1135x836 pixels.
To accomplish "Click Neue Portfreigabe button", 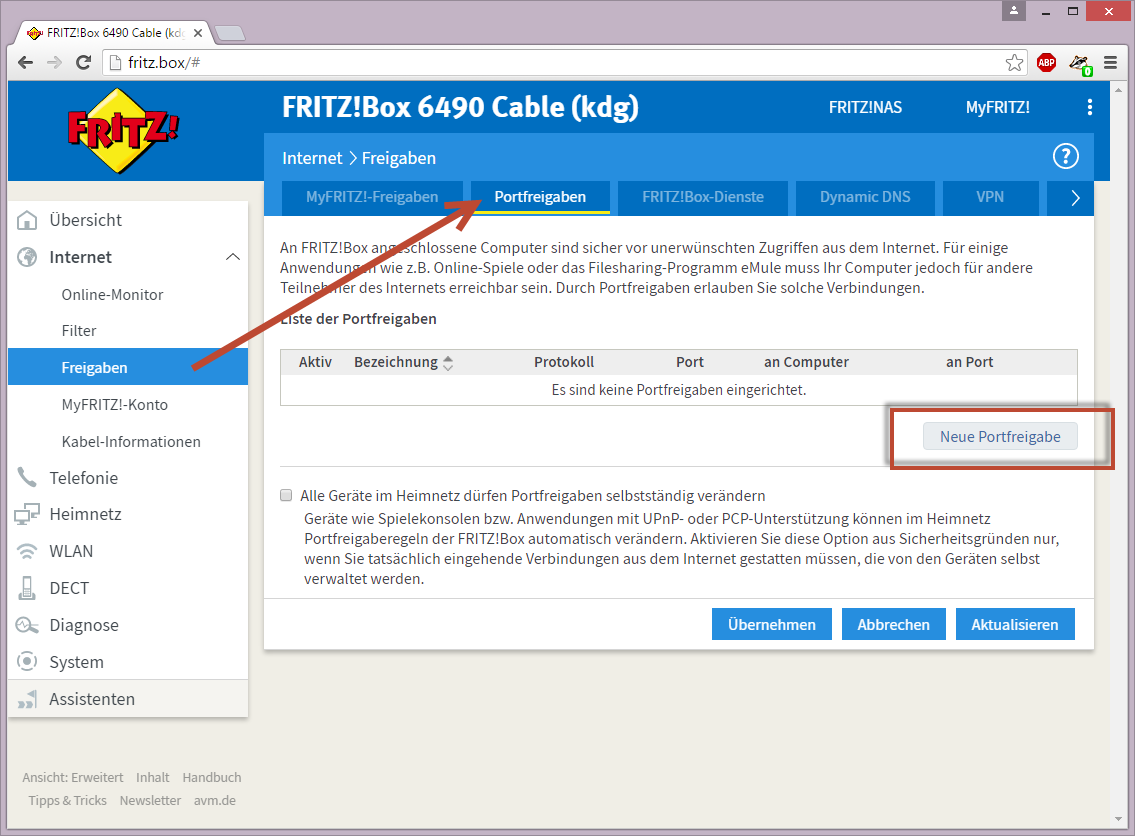I will pyautogui.click(x=1000, y=436).
